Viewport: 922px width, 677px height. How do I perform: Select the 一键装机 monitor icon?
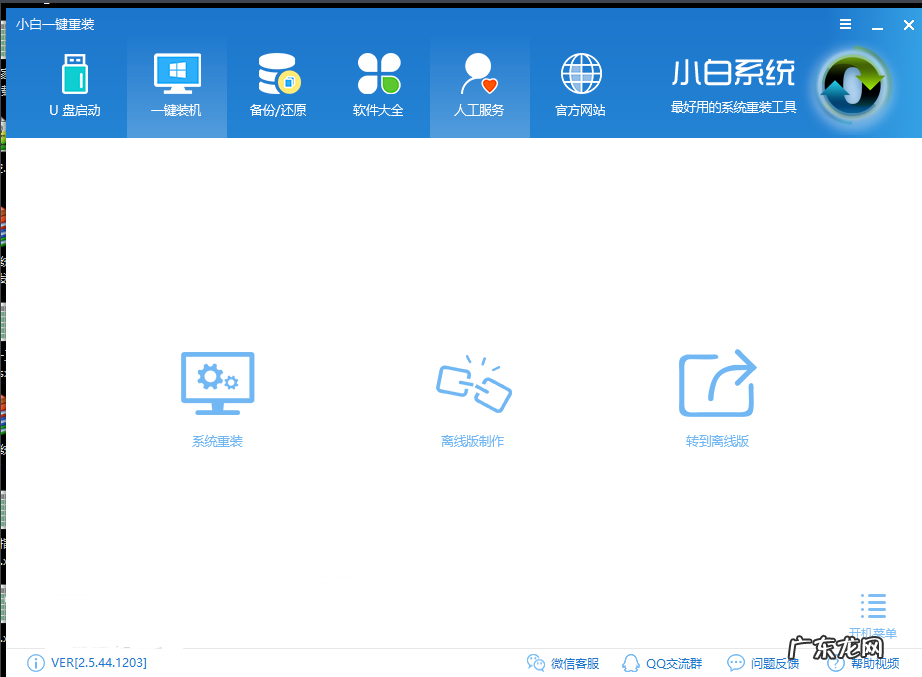click(x=177, y=74)
